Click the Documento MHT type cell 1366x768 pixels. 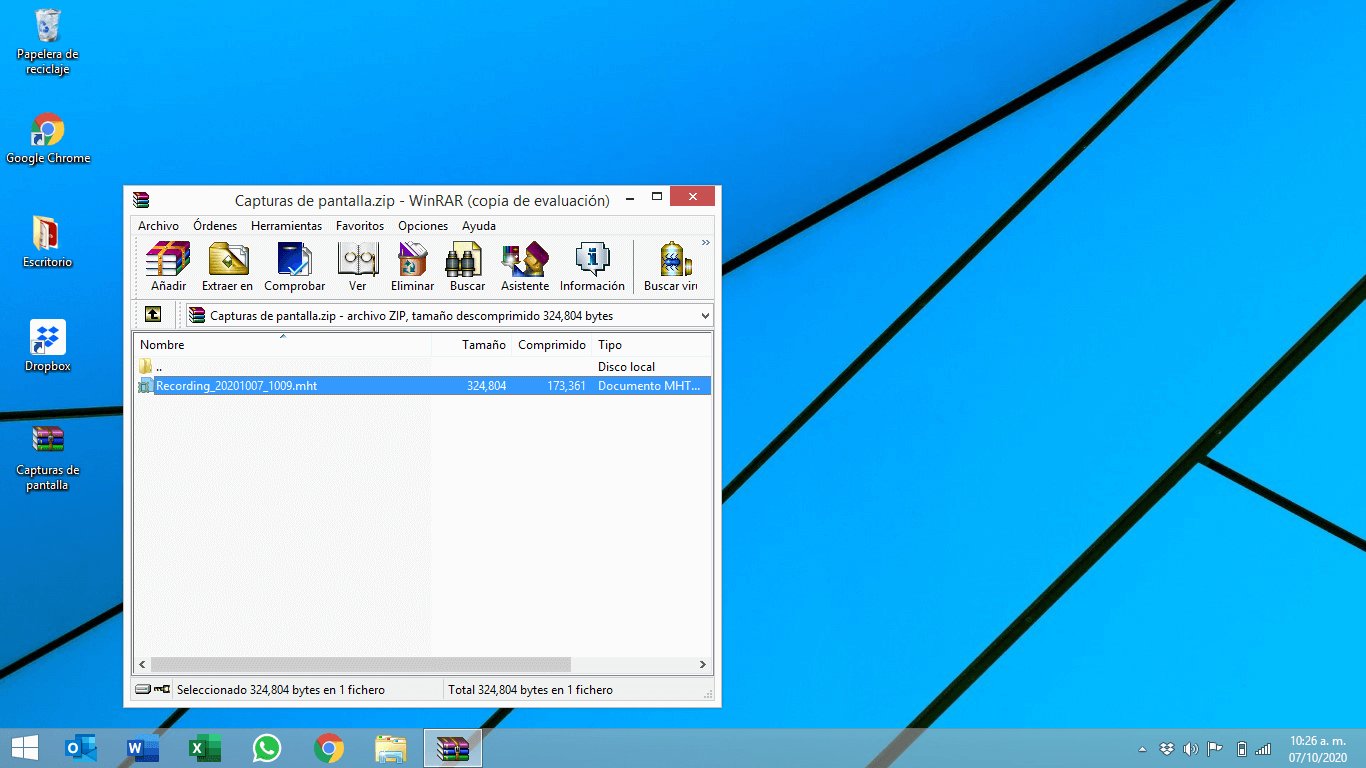[x=648, y=385]
